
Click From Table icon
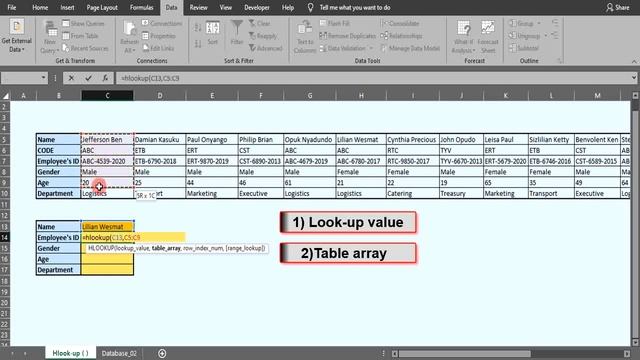pyautogui.click(x=66, y=36)
